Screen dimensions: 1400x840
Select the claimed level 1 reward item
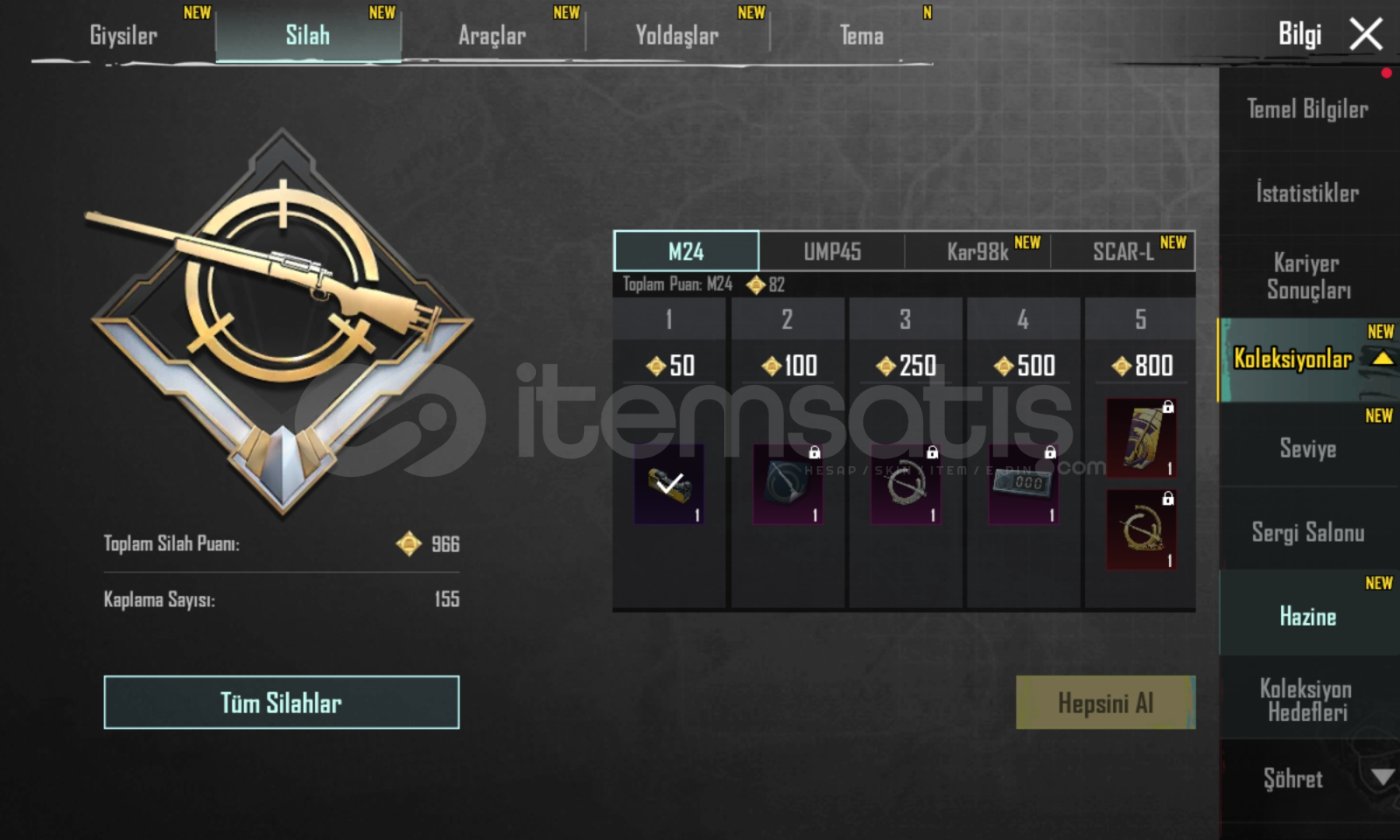[669, 484]
